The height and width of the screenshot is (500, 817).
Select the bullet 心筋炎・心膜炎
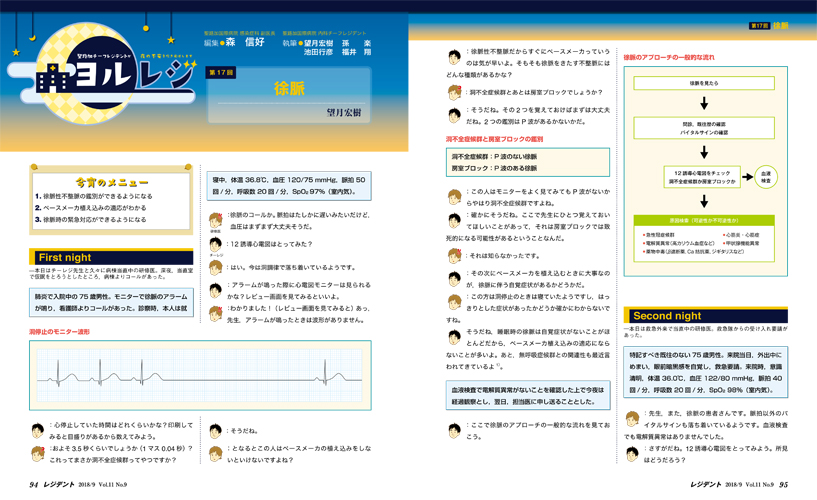(741, 235)
